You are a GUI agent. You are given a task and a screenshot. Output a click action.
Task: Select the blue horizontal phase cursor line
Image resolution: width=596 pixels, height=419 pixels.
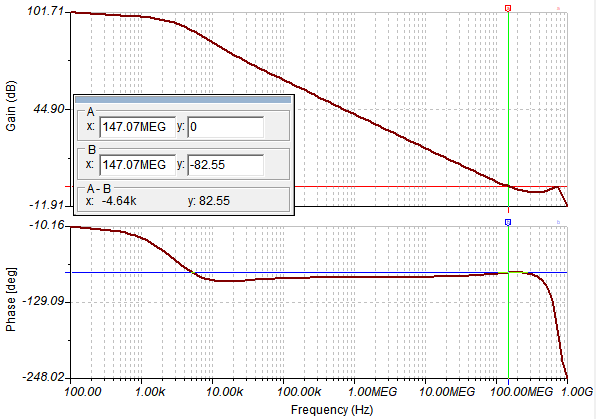tap(319, 273)
